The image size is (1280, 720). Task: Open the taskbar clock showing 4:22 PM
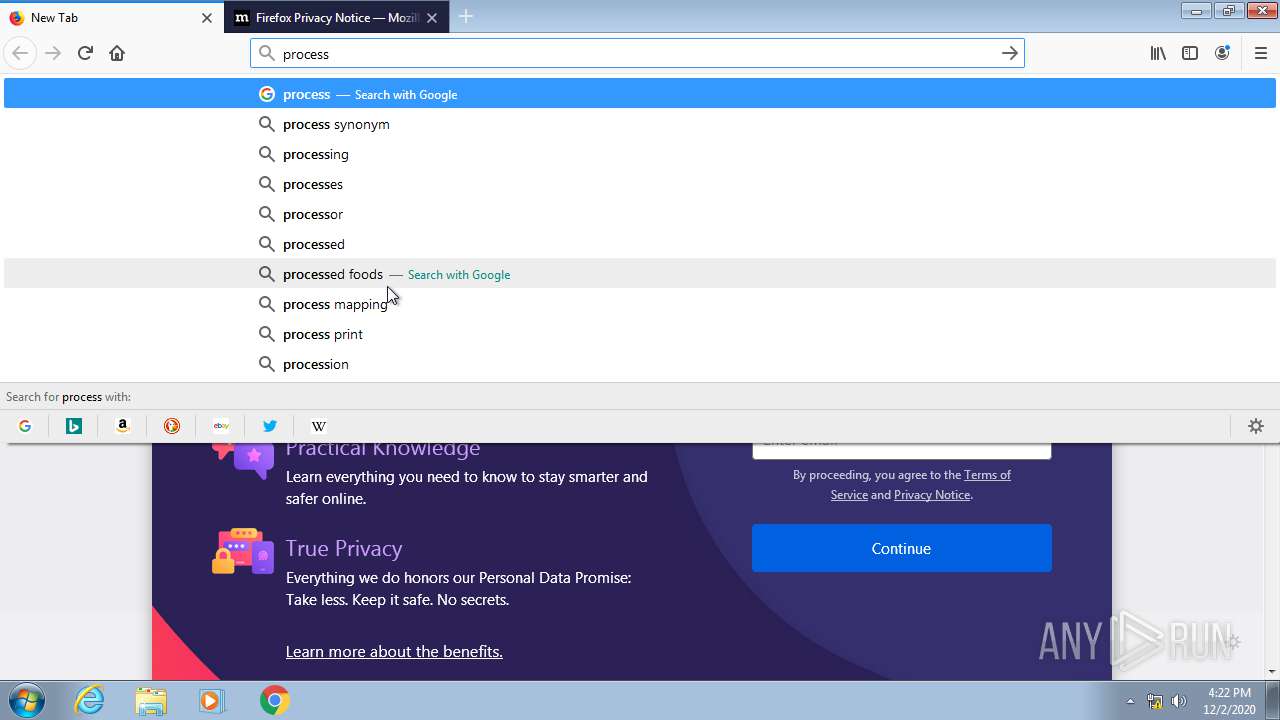point(1230,701)
